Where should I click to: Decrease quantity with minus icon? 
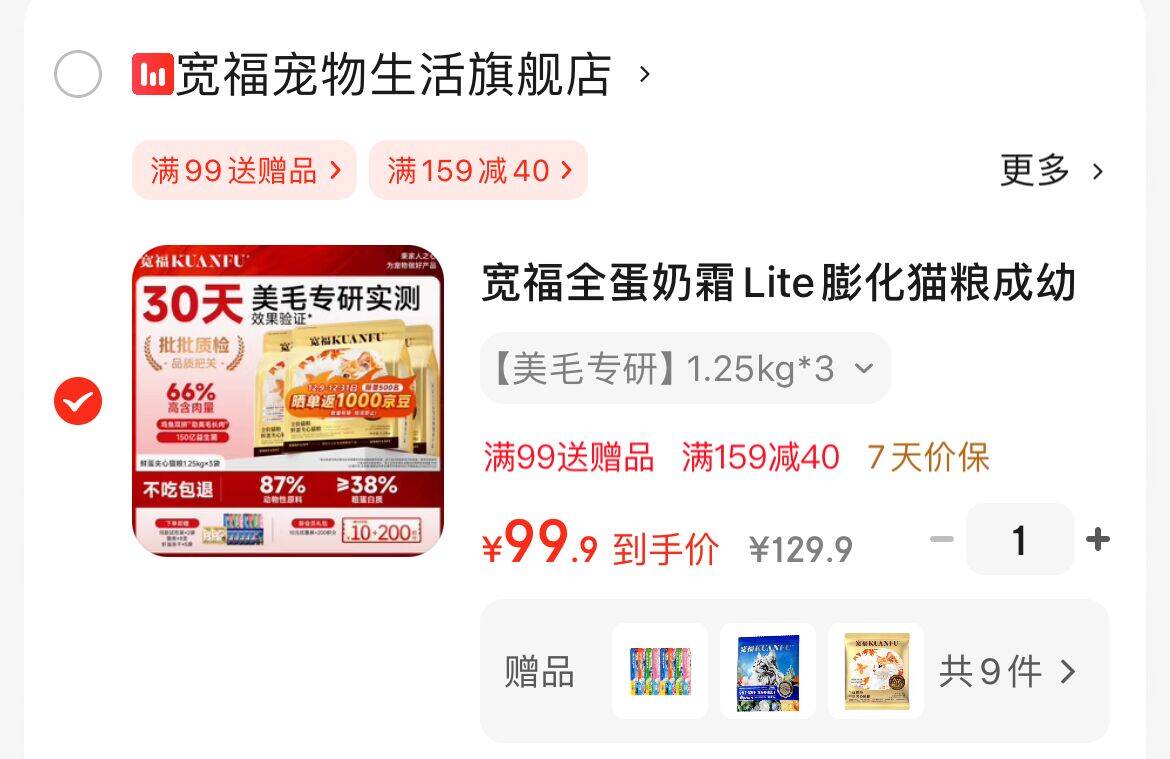[x=942, y=539]
